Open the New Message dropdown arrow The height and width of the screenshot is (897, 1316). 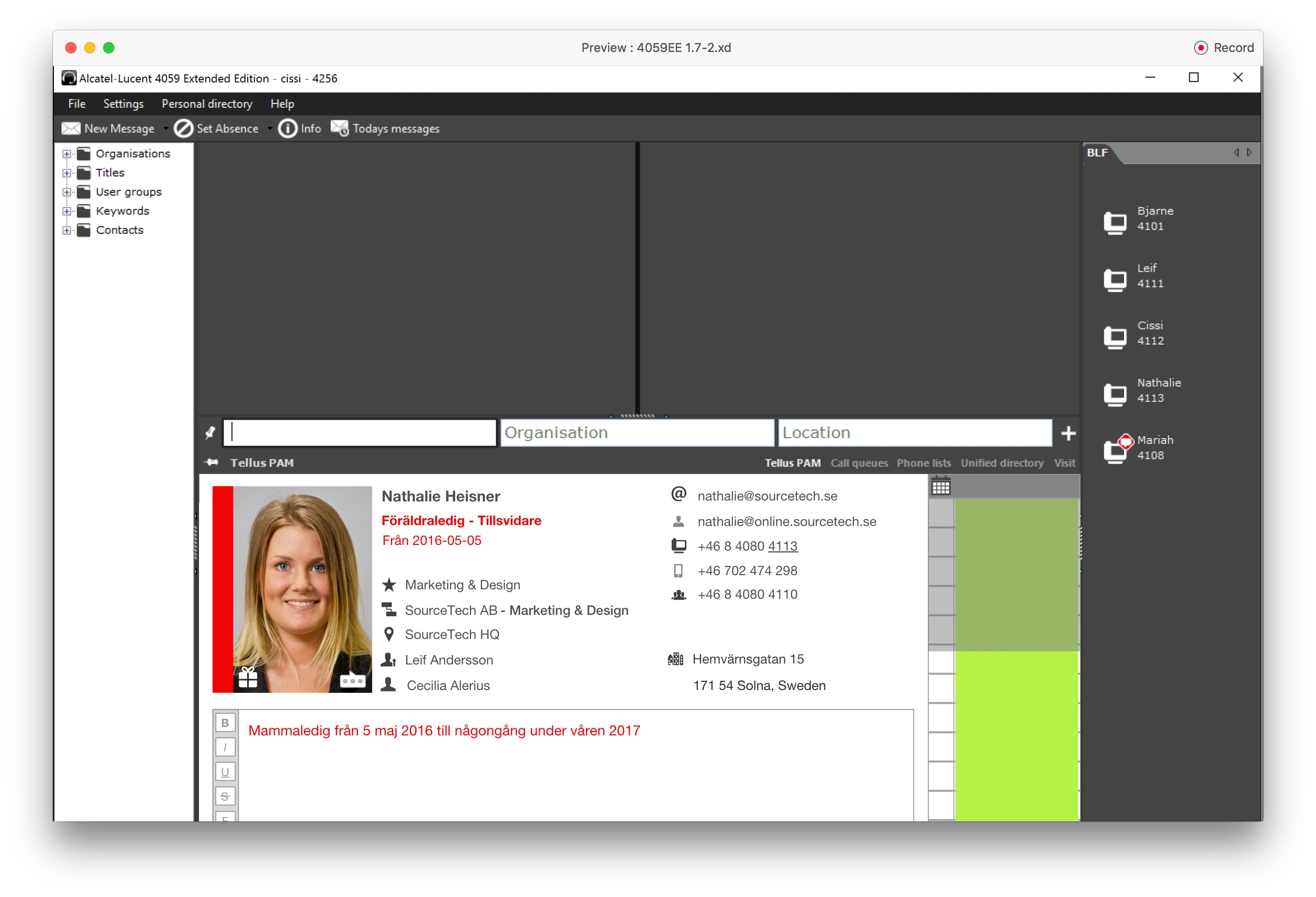point(165,129)
